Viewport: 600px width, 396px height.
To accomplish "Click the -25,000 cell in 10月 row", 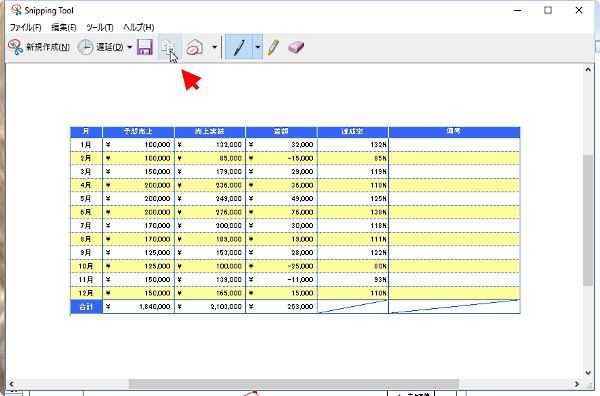I will coord(282,266).
